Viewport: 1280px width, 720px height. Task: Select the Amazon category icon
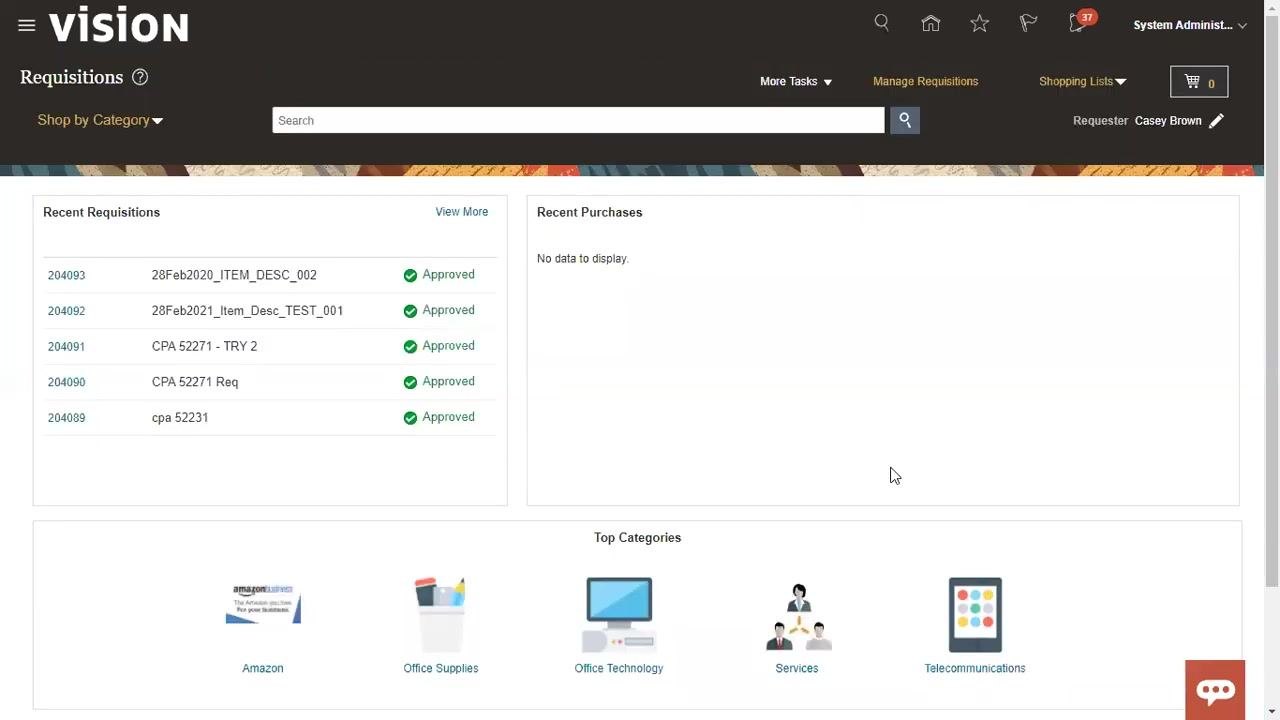coord(263,605)
